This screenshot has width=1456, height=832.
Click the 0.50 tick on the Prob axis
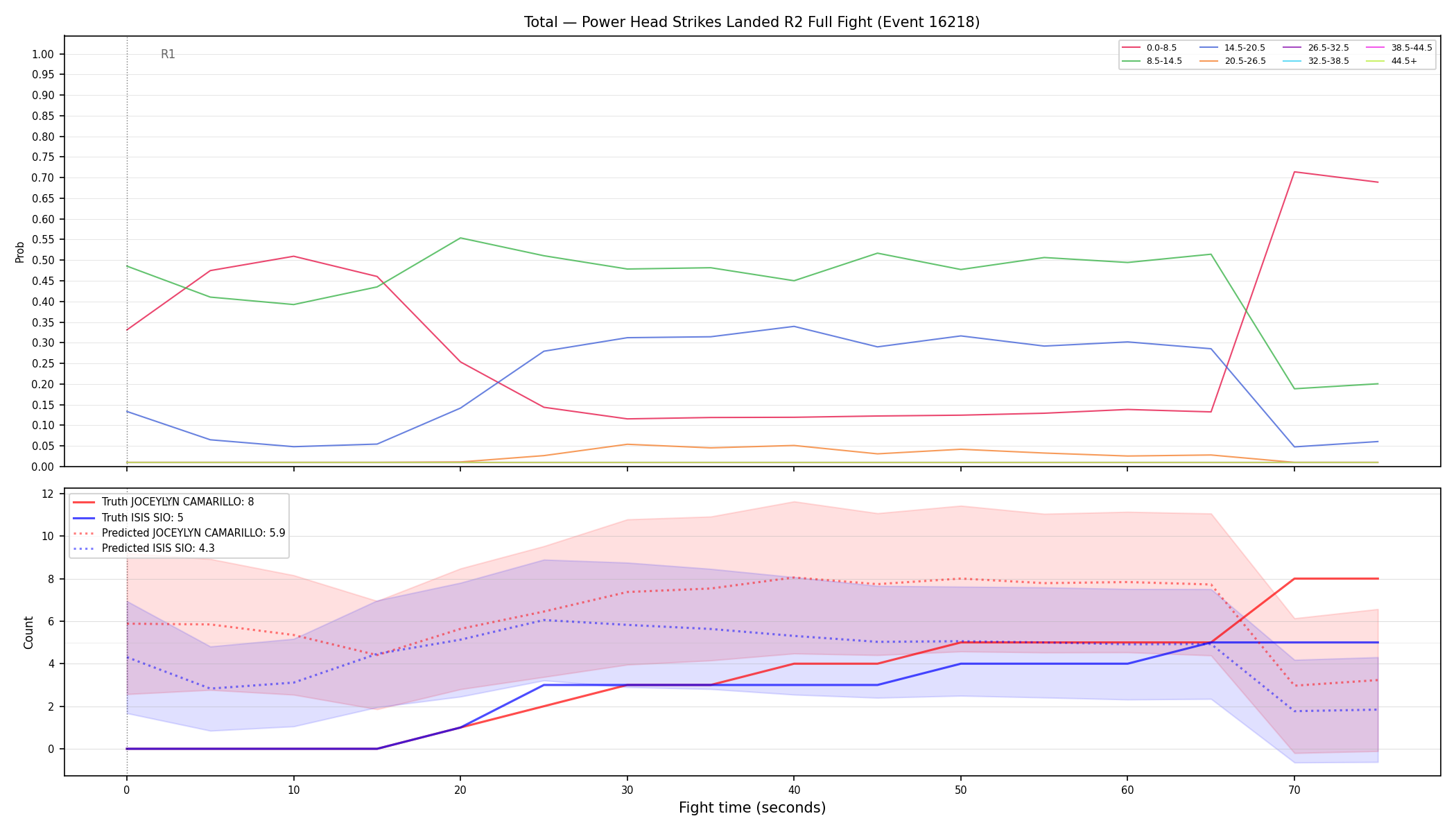pos(43,260)
